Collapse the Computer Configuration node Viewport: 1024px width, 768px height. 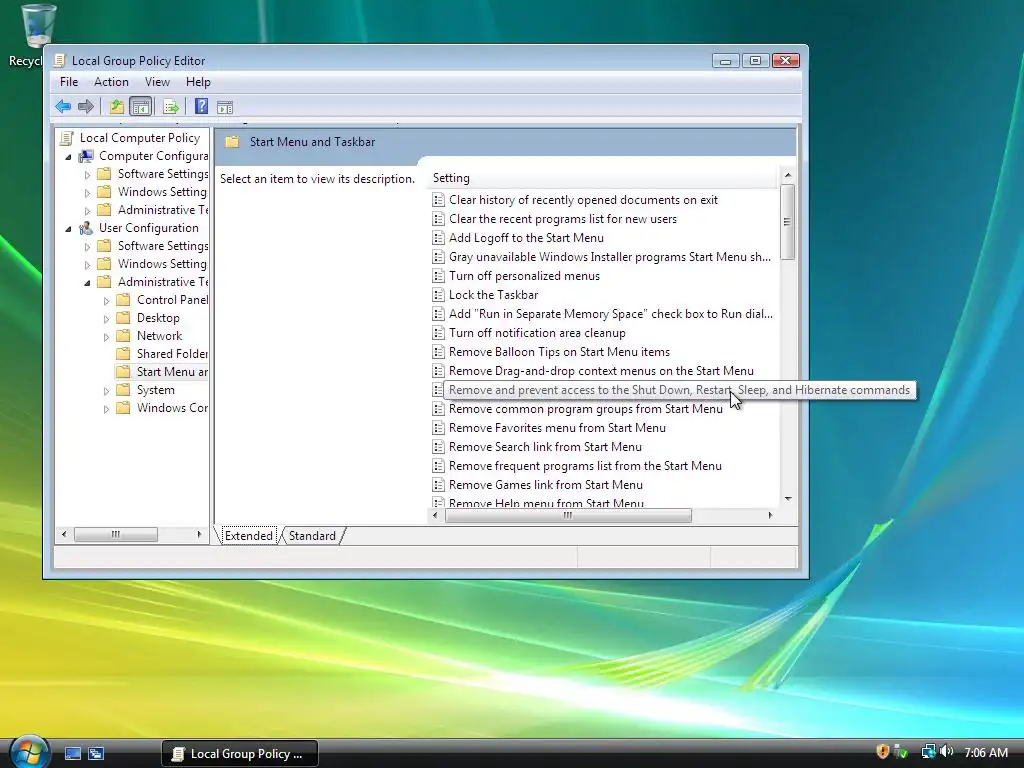click(69, 157)
